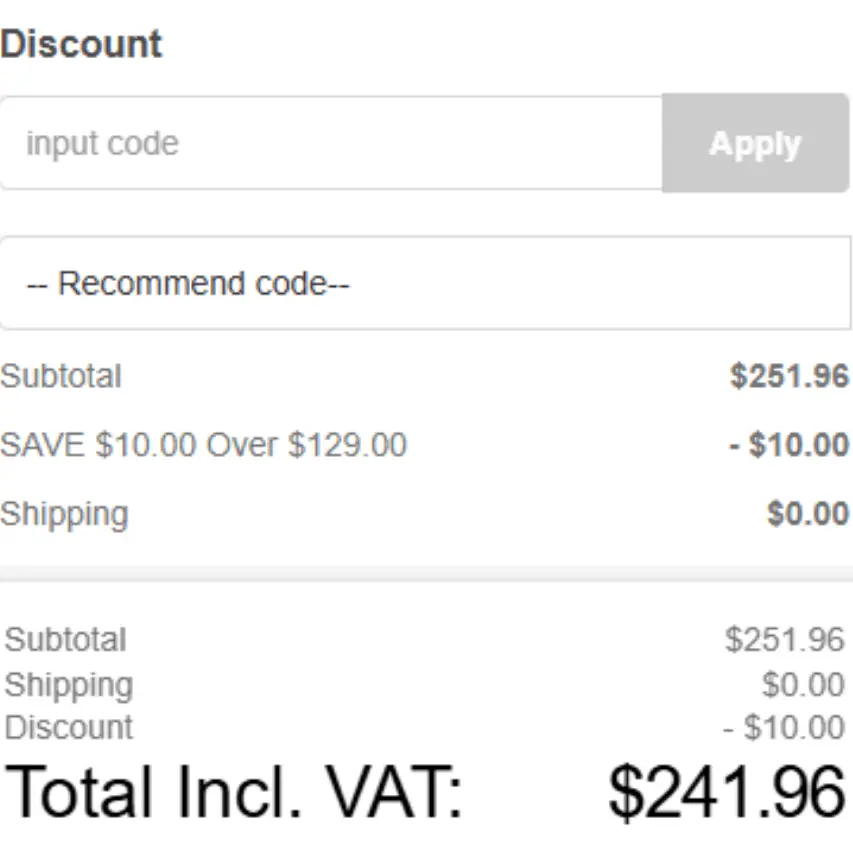This screenshot has width=853, height=853.
Task: Click the Discount row in final summary
Action: [67, 728]
